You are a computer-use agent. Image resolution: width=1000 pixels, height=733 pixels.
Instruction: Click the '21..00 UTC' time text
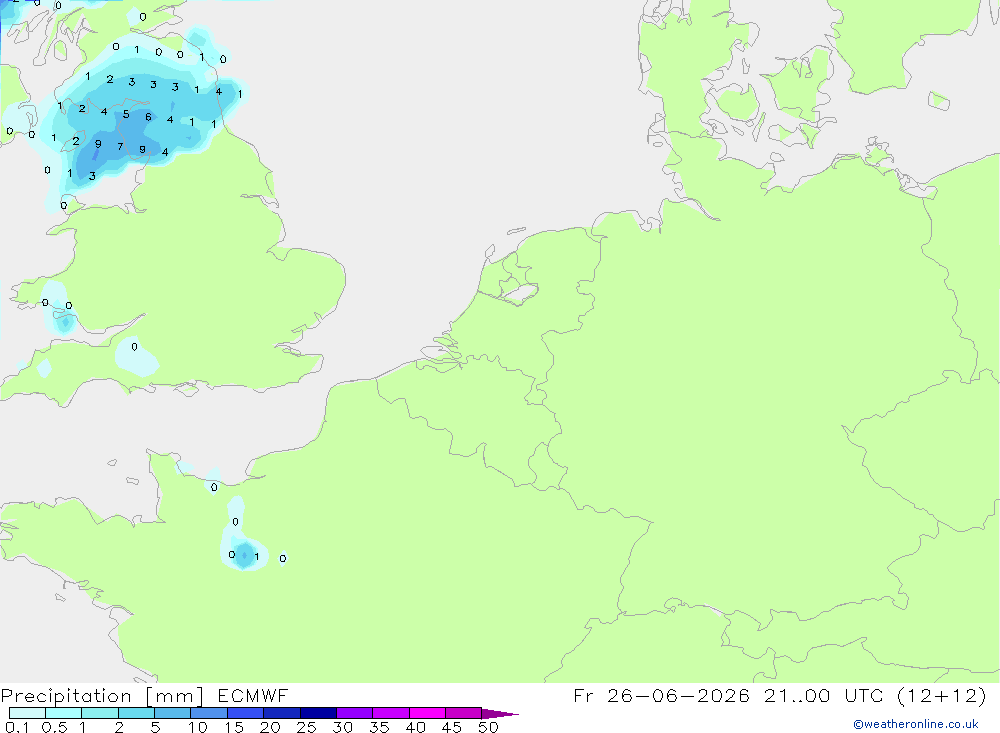point(824,695)
